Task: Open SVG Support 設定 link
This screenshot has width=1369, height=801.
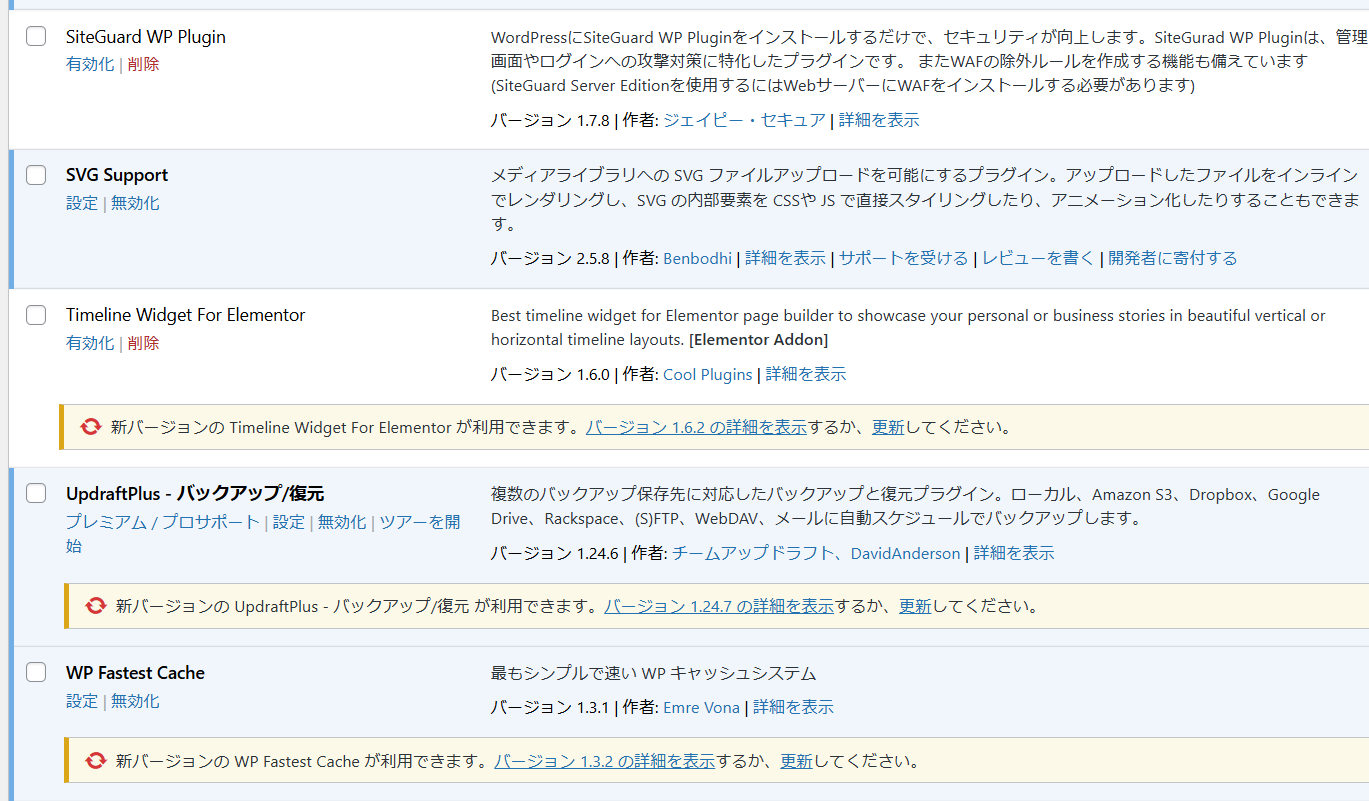Action: point(82,203)
